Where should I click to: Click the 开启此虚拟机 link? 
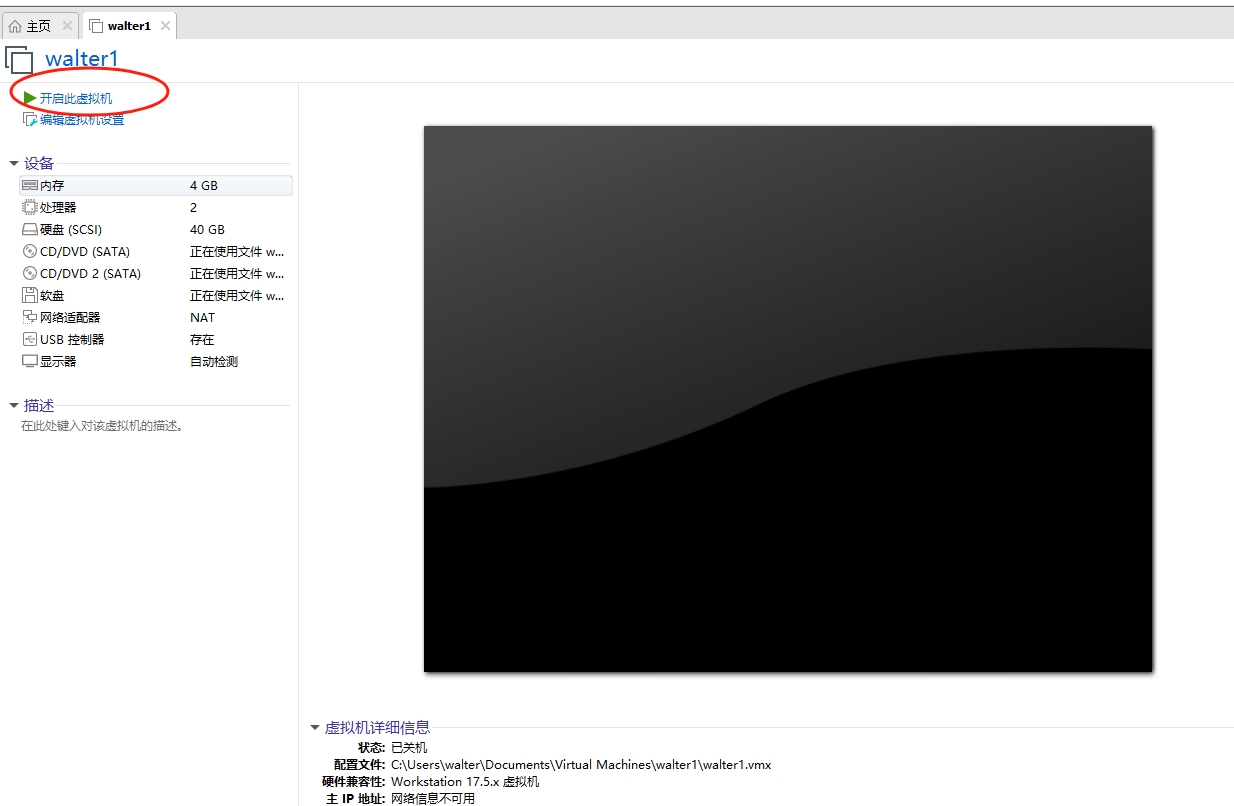point(76,99)
